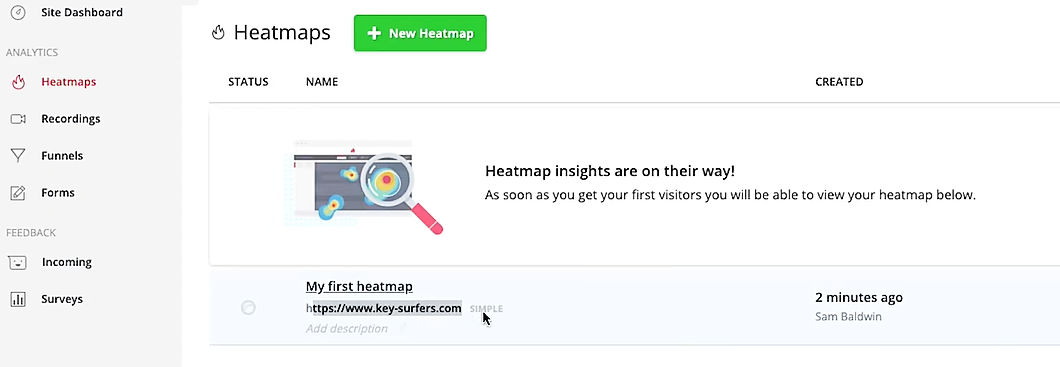Open the Forms edit icon
Image resolution: width=1060 pixels, height=367 pixels.
[18, 193]
